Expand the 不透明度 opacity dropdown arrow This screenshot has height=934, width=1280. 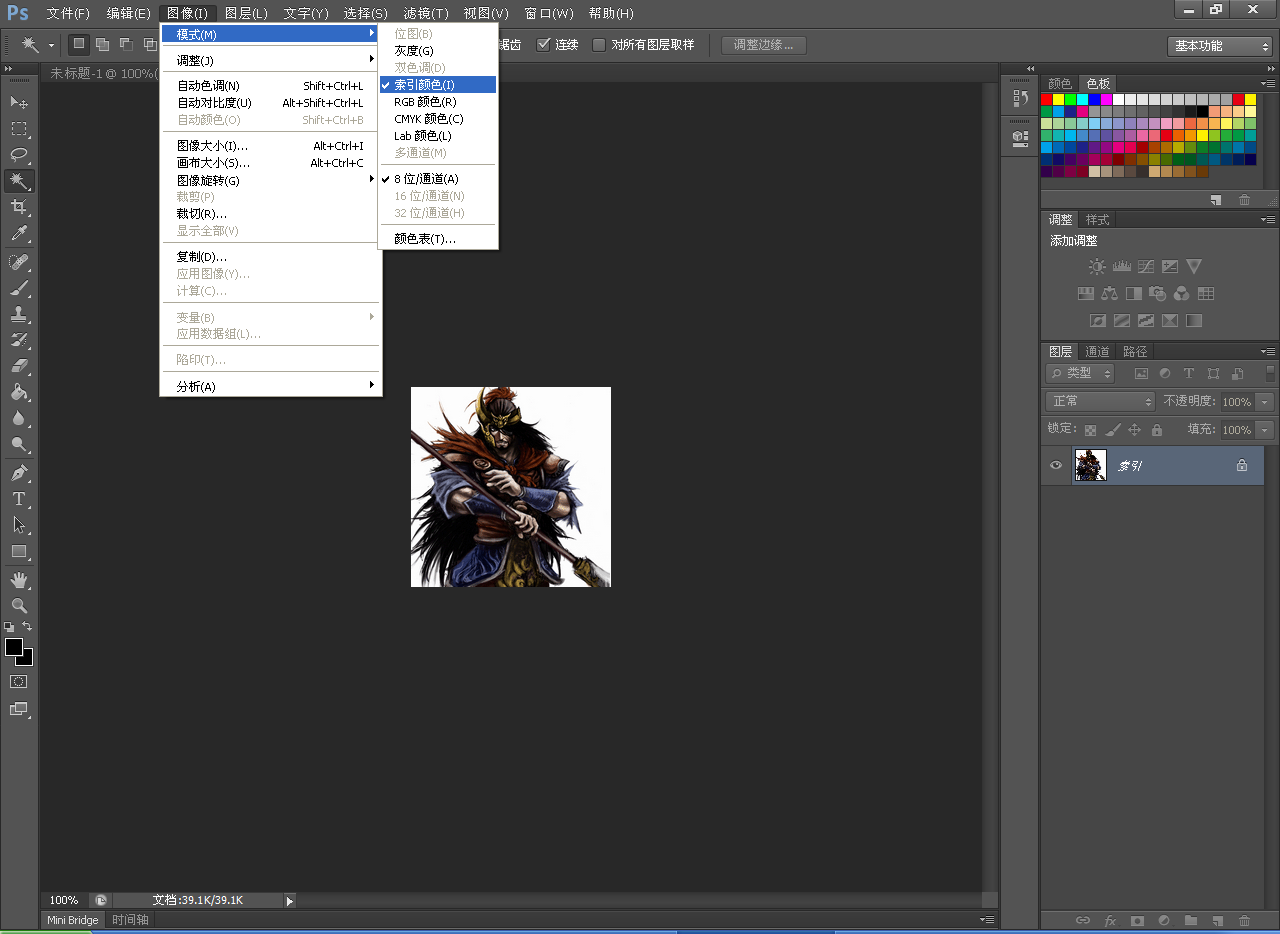(x=1265, y=402)
